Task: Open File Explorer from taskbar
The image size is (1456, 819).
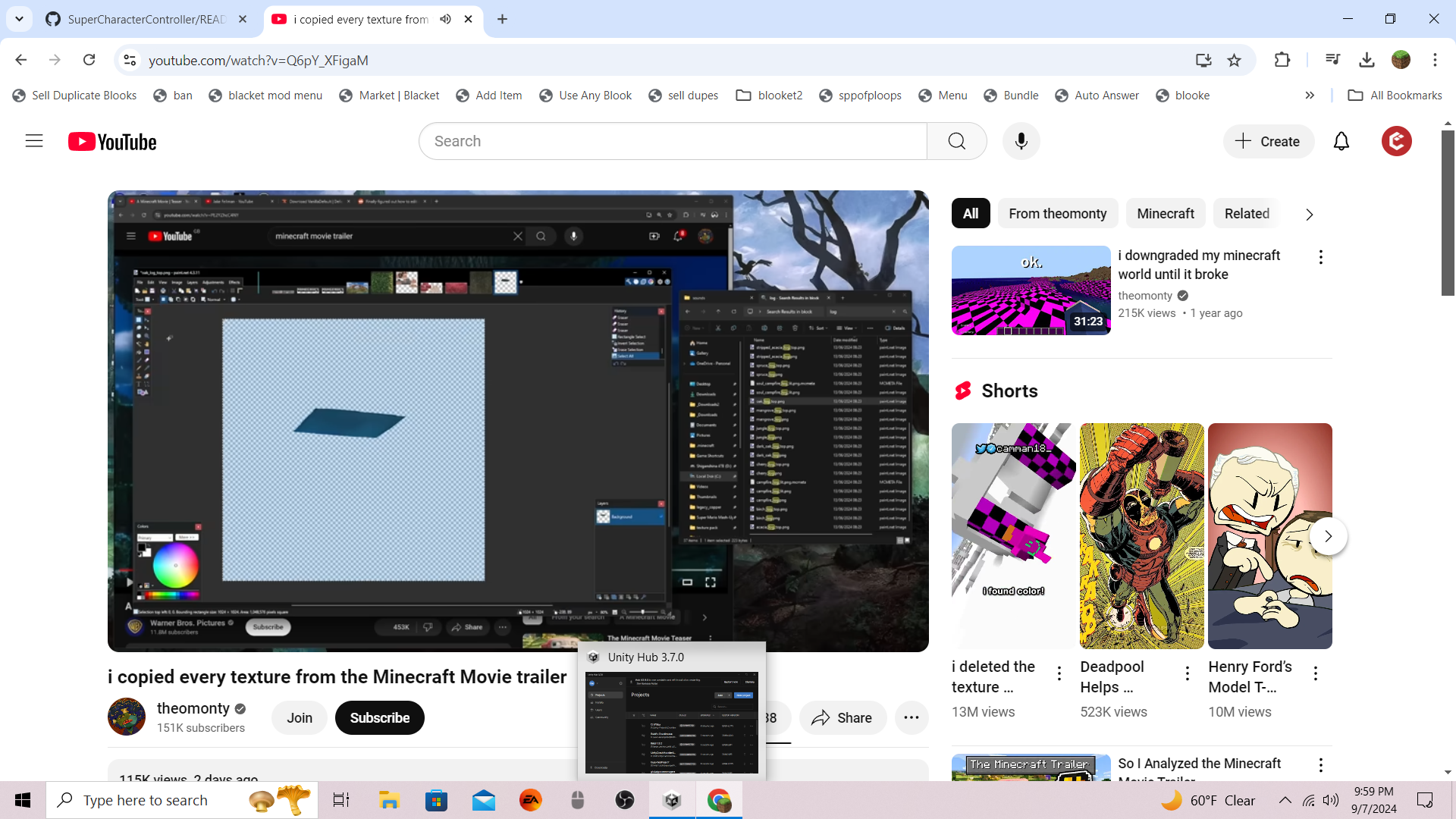Action: pyautogui.click(x=389, y=800)
